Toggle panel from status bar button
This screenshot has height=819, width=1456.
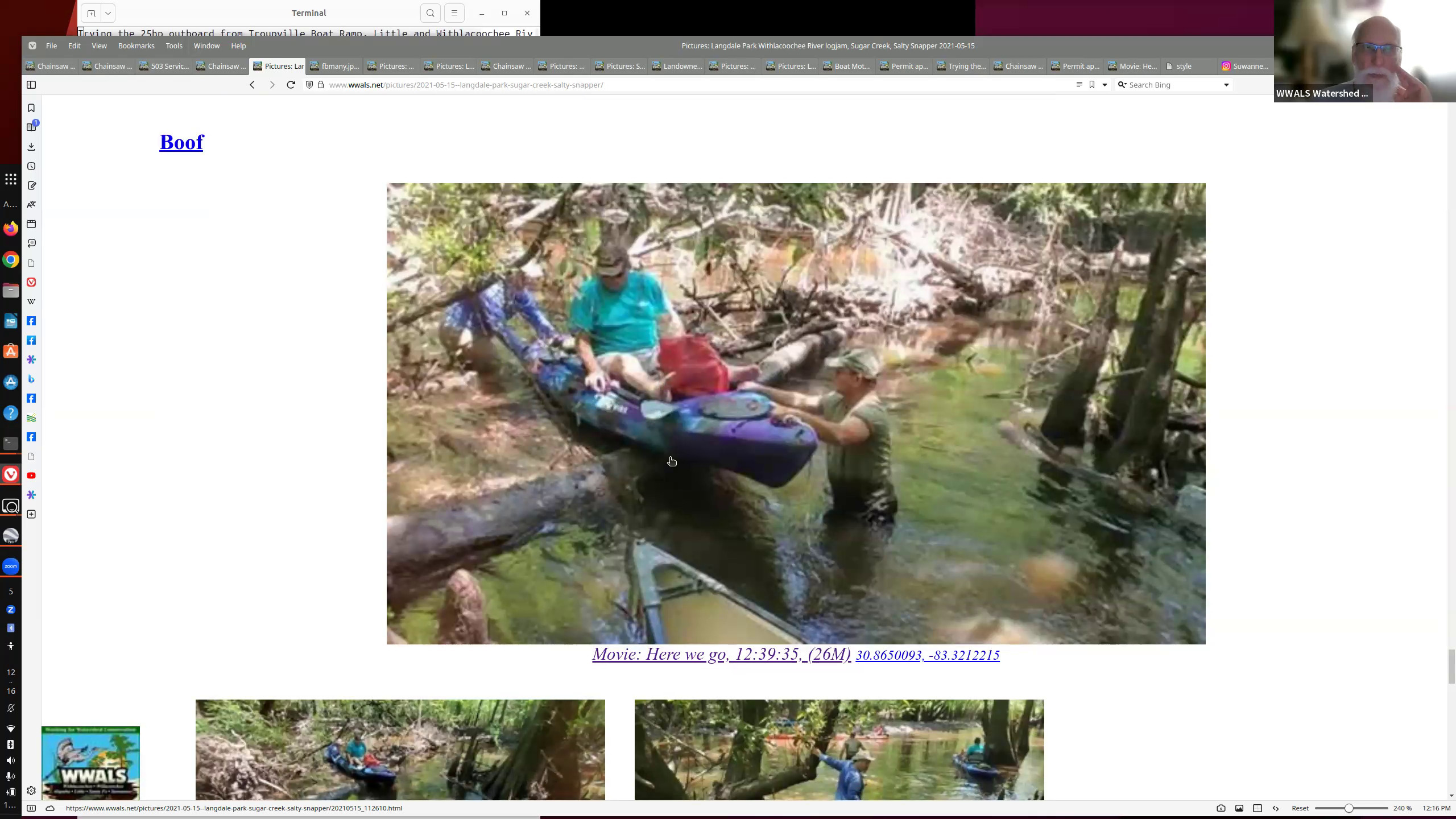click(31, 808)
